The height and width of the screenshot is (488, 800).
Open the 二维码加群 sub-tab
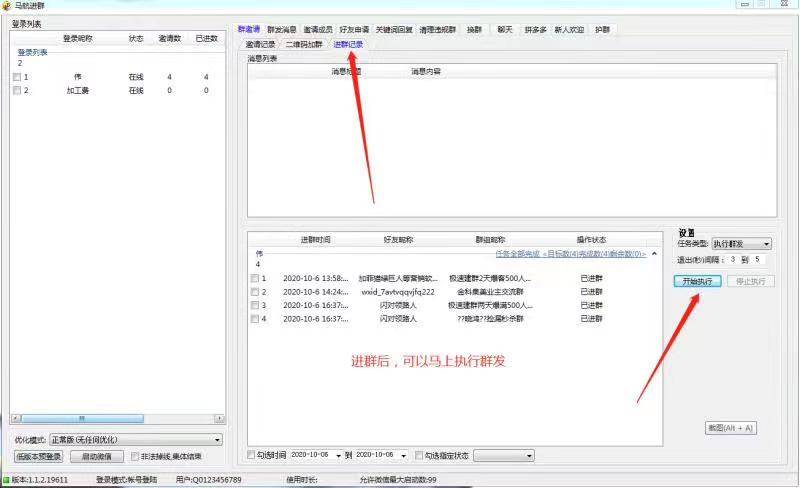click(x=304, y=45)
